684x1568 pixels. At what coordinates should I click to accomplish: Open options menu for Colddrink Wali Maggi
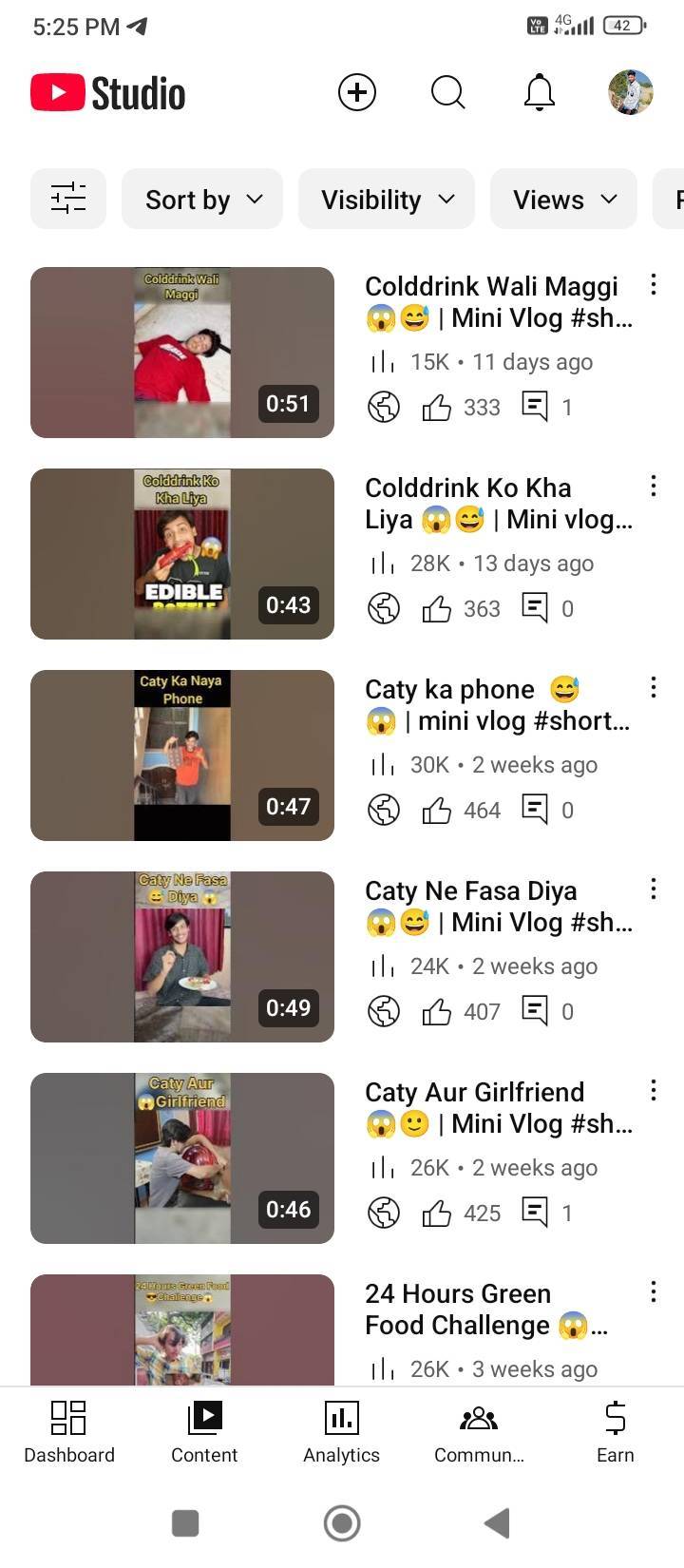click(x=654, y=284)
